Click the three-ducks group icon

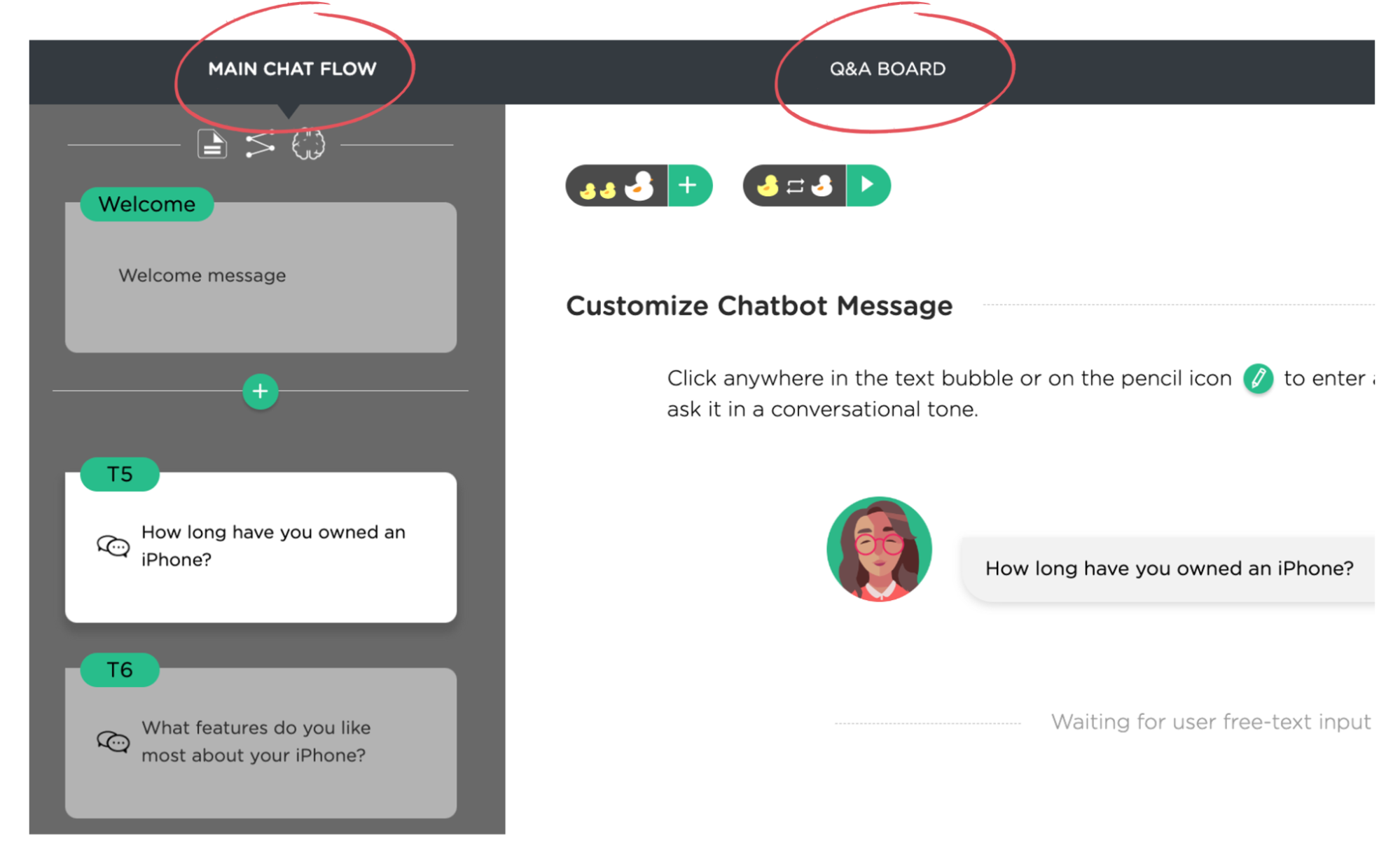616,186
